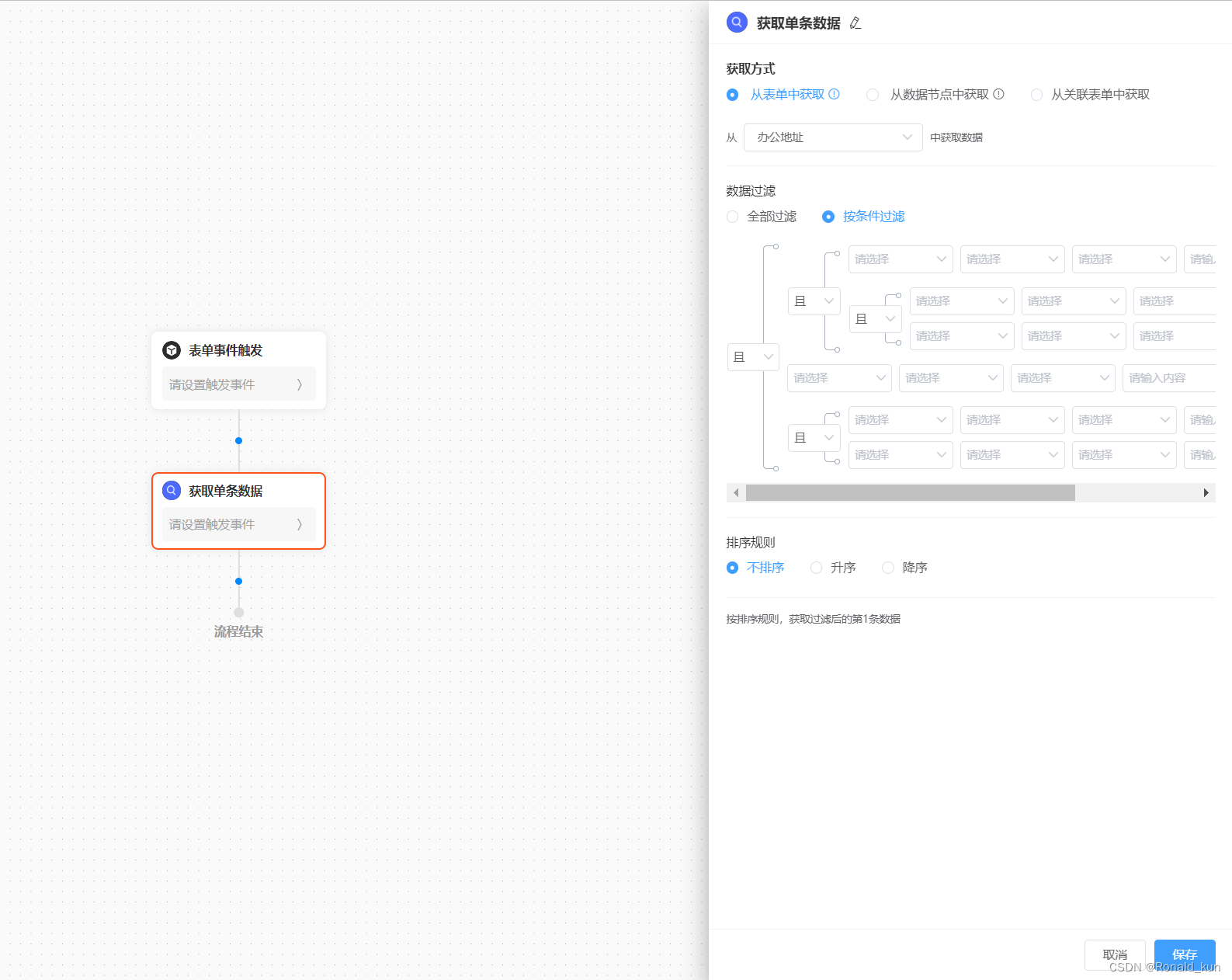Click the left arrow of the horizontal scrollbar
This screenshot has height=980, width=1232.
(x=736, y=492)
